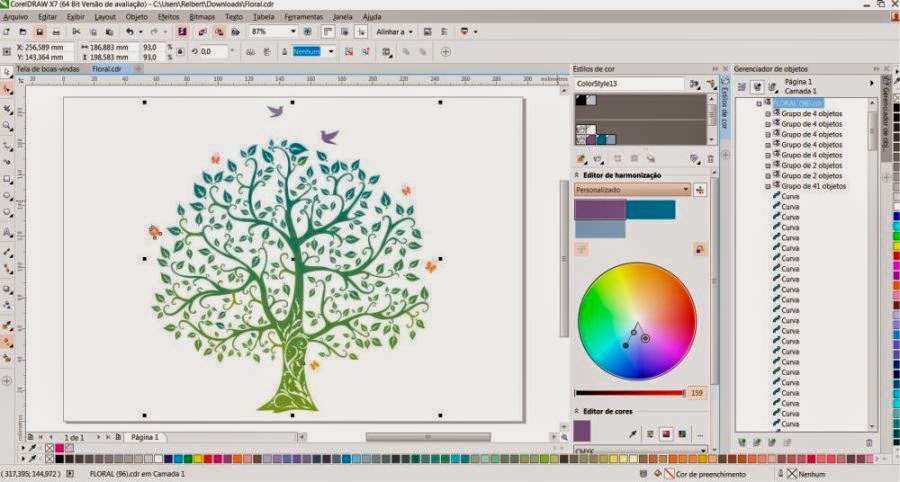Image resolution: width=900 pixels, height=482 pixels.
Task: Collapse the Editor de cores section
Action: pyautogui.click(x=577, y=411)
